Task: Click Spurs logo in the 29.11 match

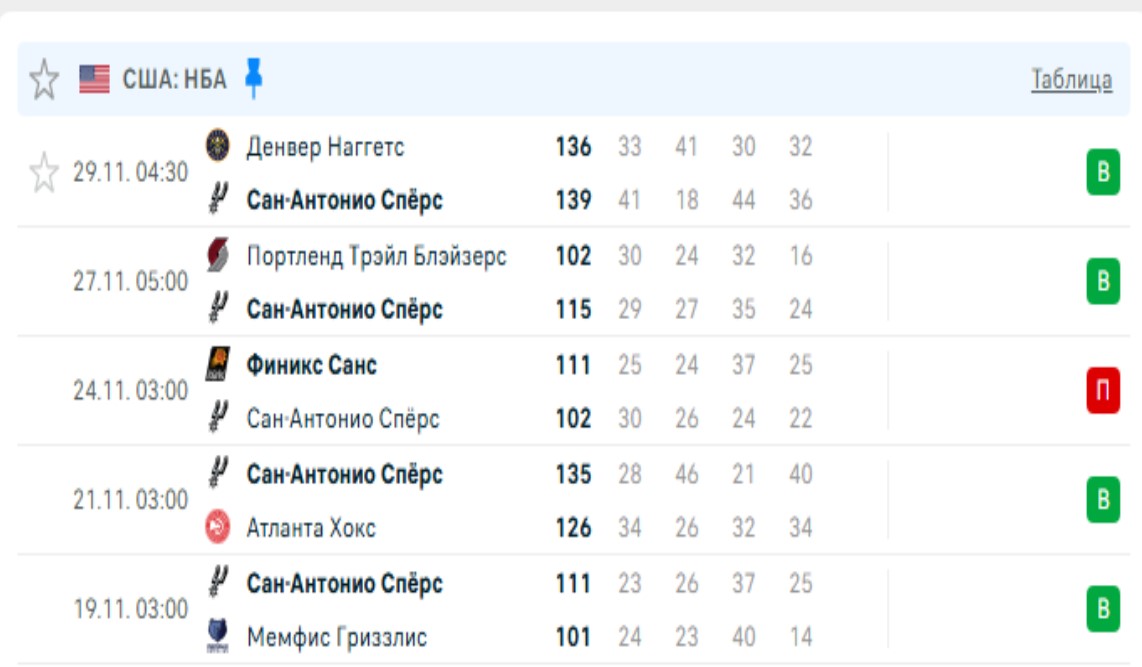Action: pyautogui.click(x=217, y=200)
